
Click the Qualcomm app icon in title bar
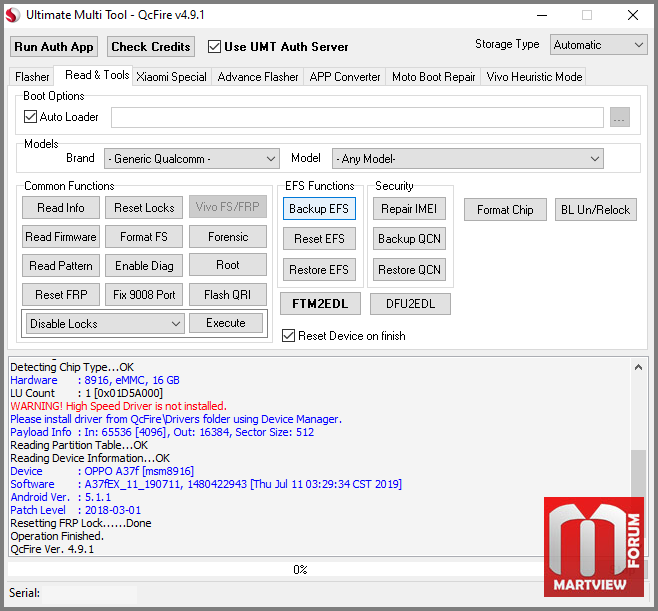pos(14,15)
